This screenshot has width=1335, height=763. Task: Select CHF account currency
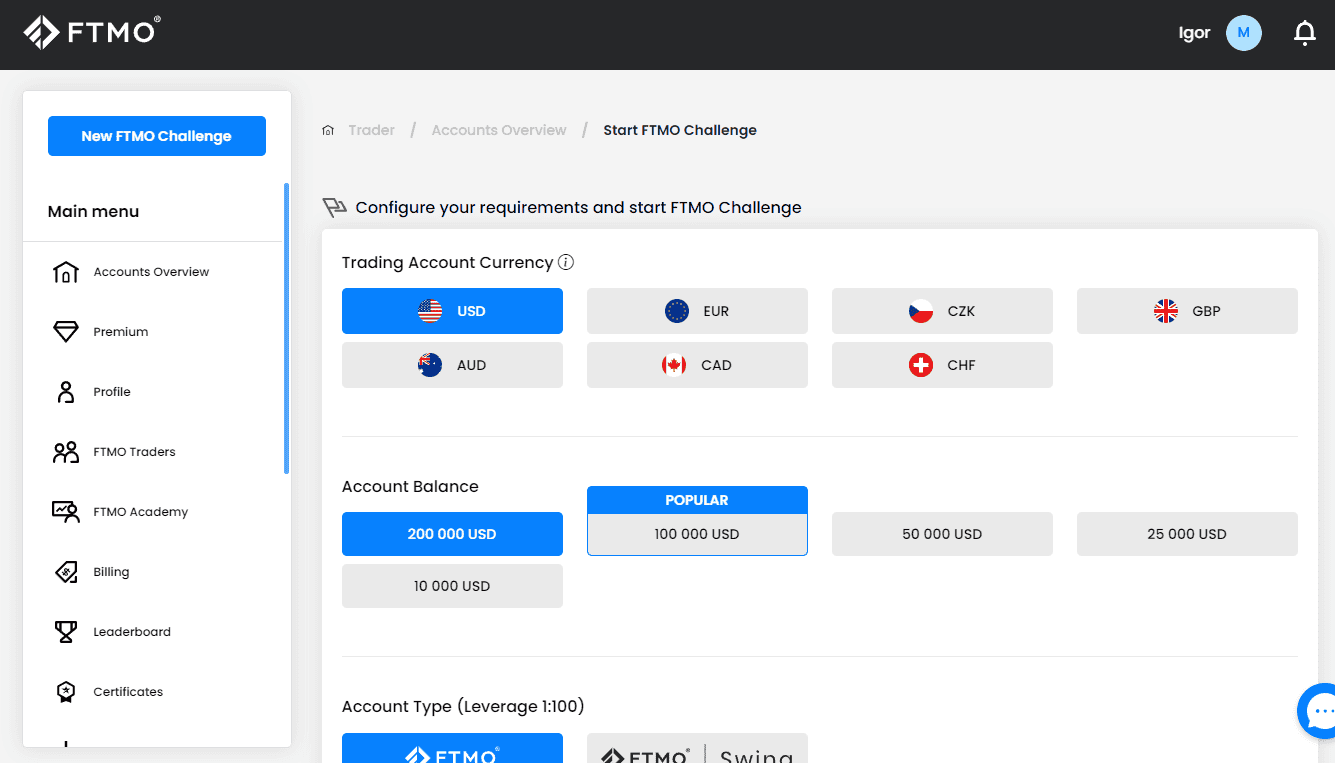(x=942, y=365)
